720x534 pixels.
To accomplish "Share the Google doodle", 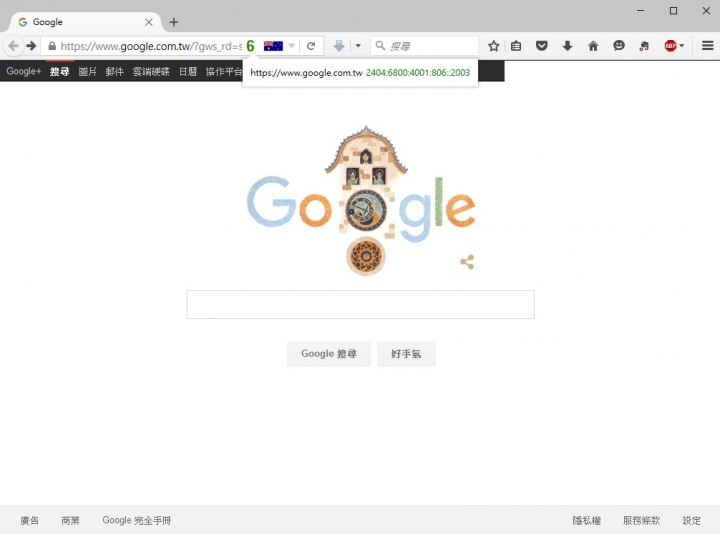I will (467, 262).
